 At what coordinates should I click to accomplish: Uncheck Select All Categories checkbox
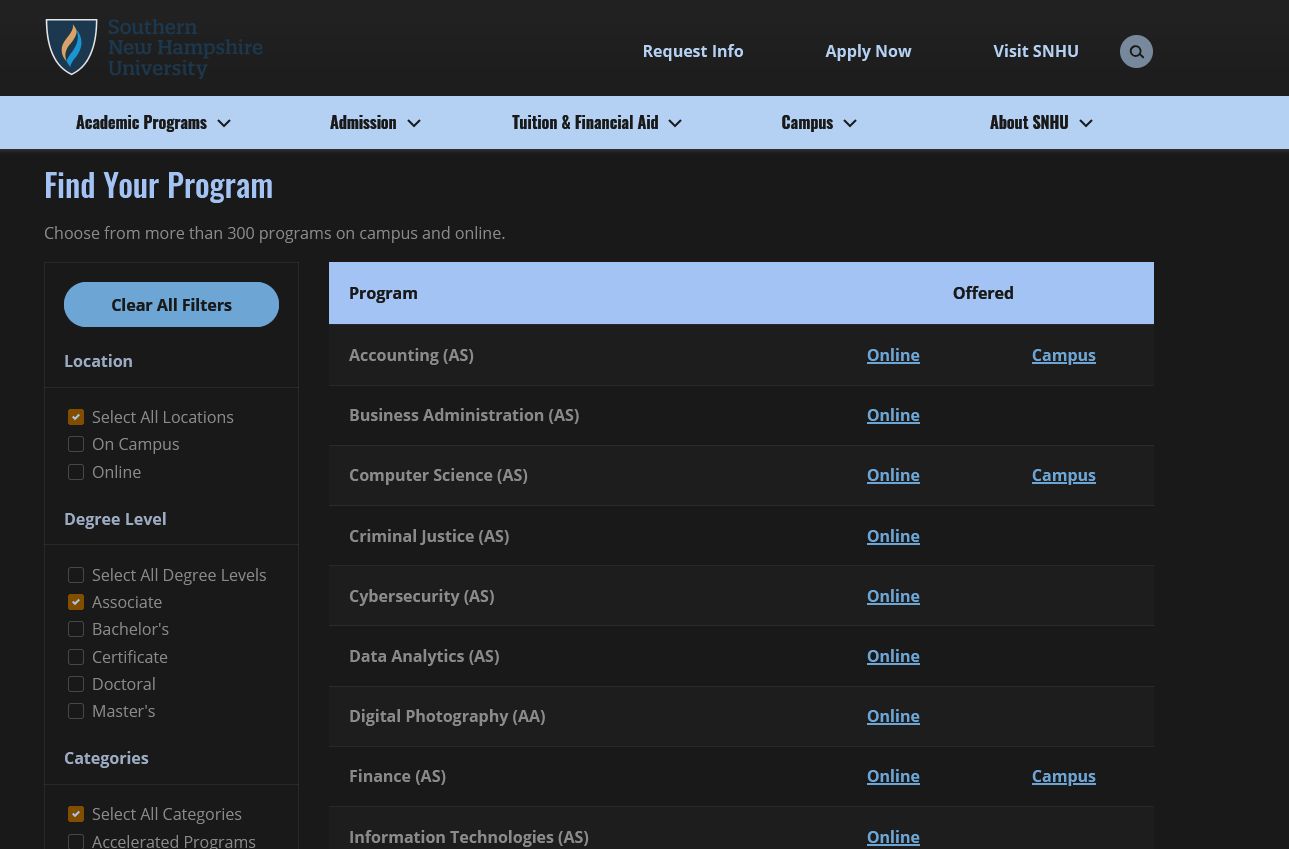coord(76,814)
